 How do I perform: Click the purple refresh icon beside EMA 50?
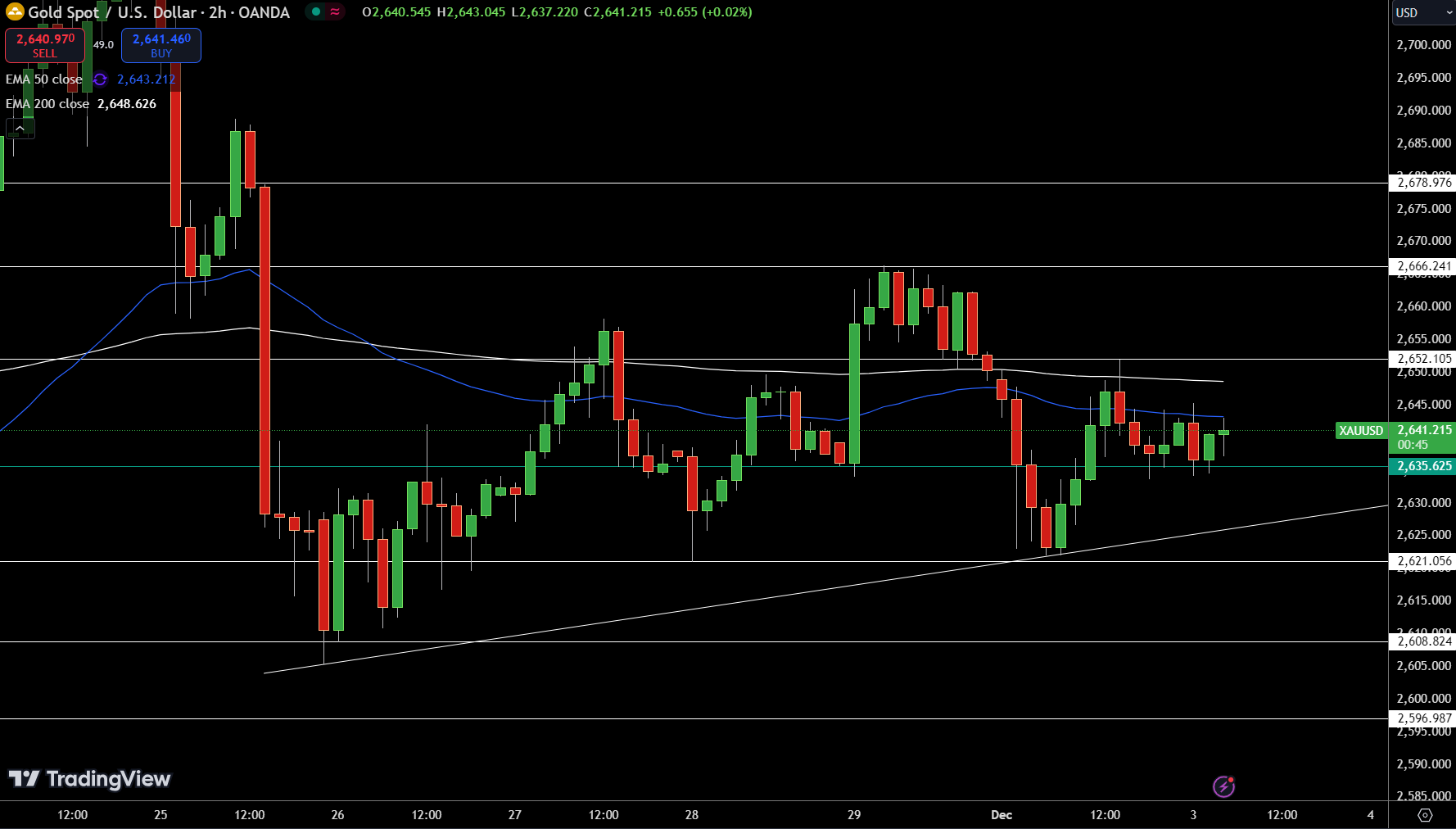pos(100,79)
